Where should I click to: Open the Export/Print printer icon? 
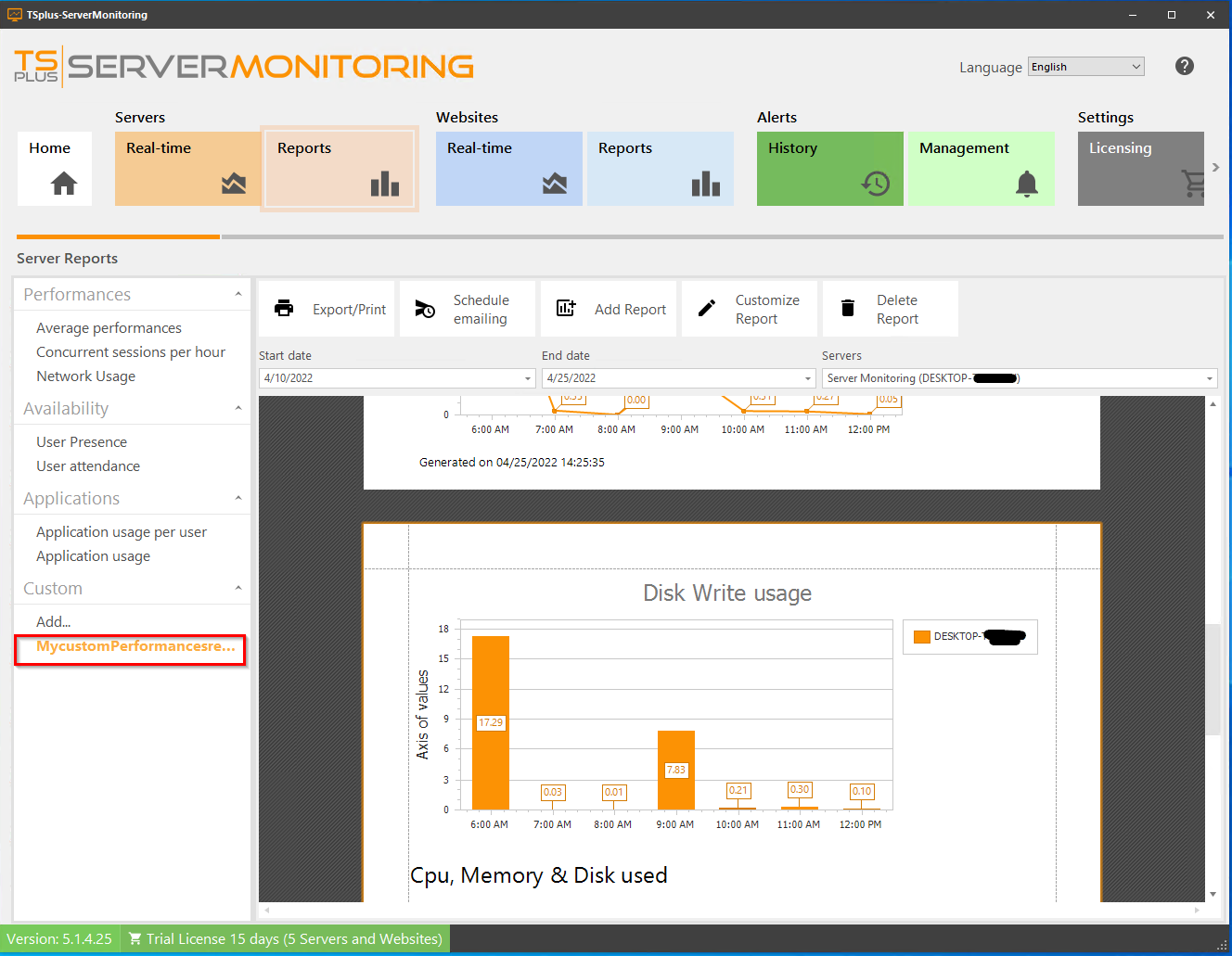(x=284, y=308)
